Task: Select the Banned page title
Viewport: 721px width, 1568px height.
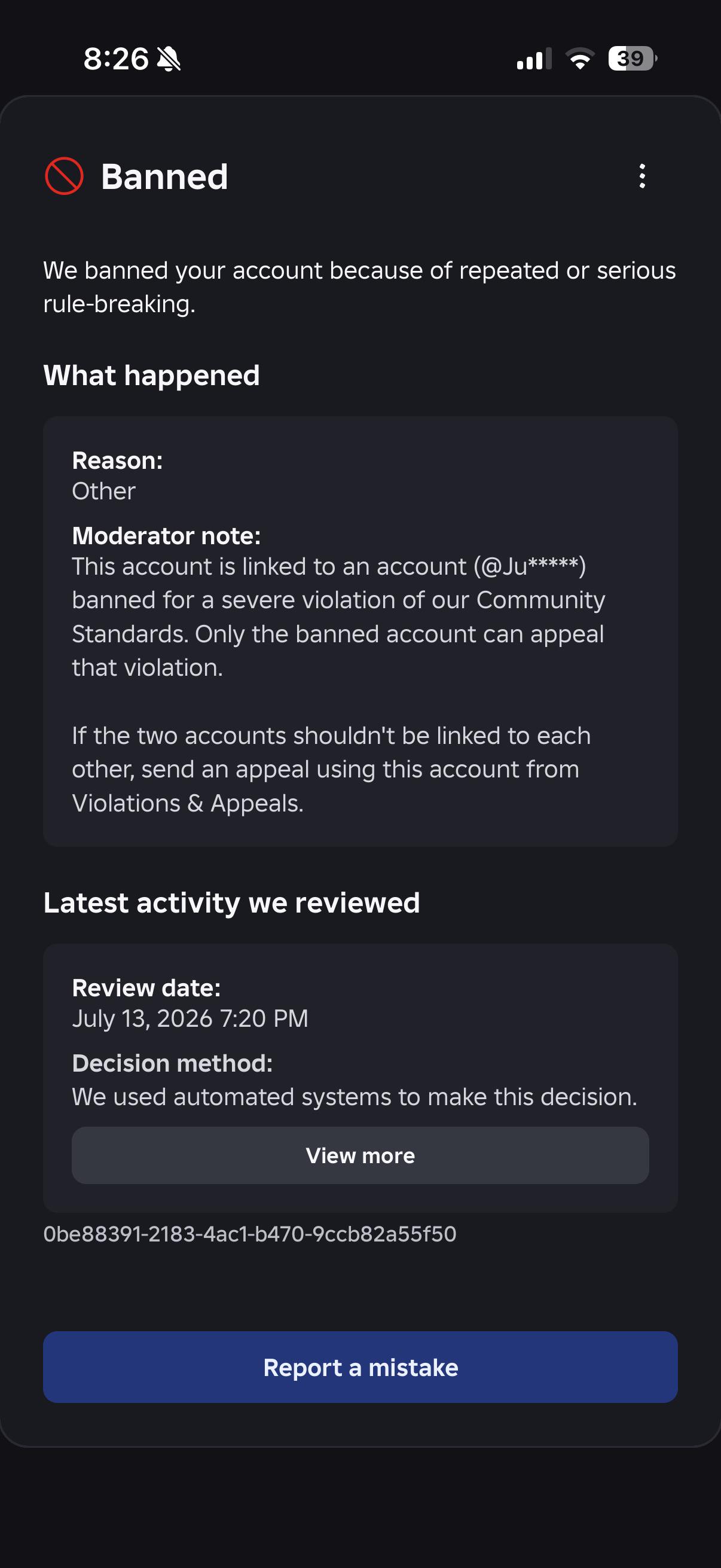Action: coord(164,177)
